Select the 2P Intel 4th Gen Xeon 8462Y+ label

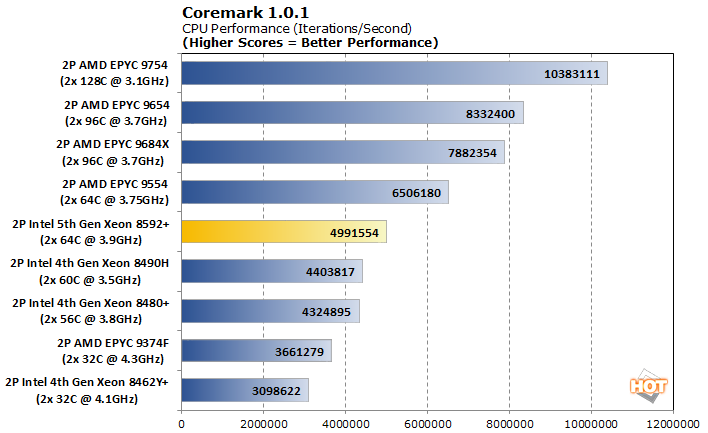click(x=87, y=382)
